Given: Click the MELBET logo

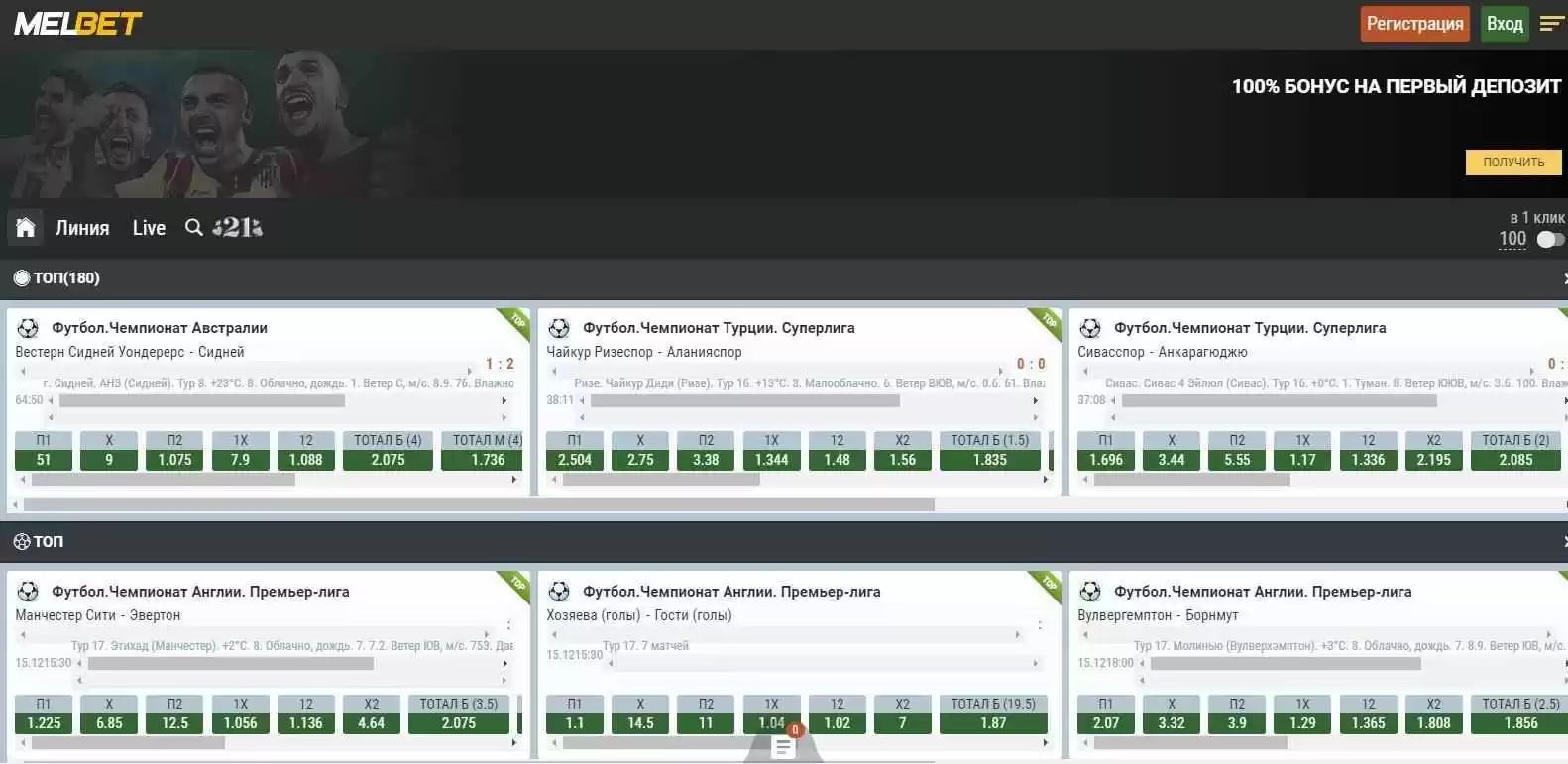Looking at the screenshot, I should point(78,24).
